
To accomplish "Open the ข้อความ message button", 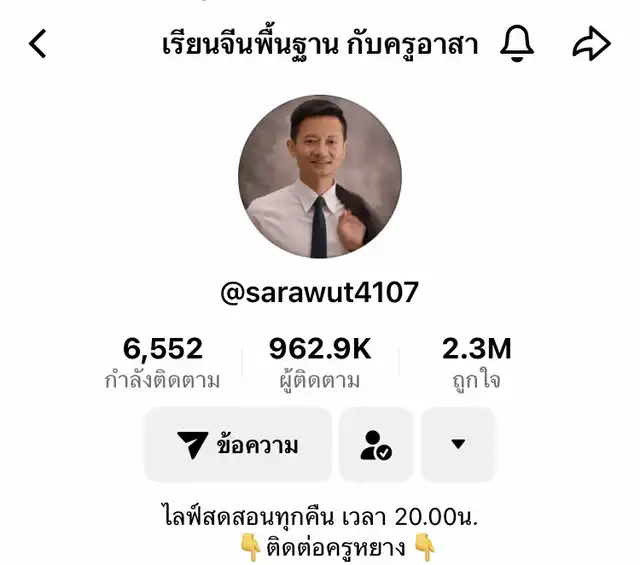I will [x=238, y=445].
